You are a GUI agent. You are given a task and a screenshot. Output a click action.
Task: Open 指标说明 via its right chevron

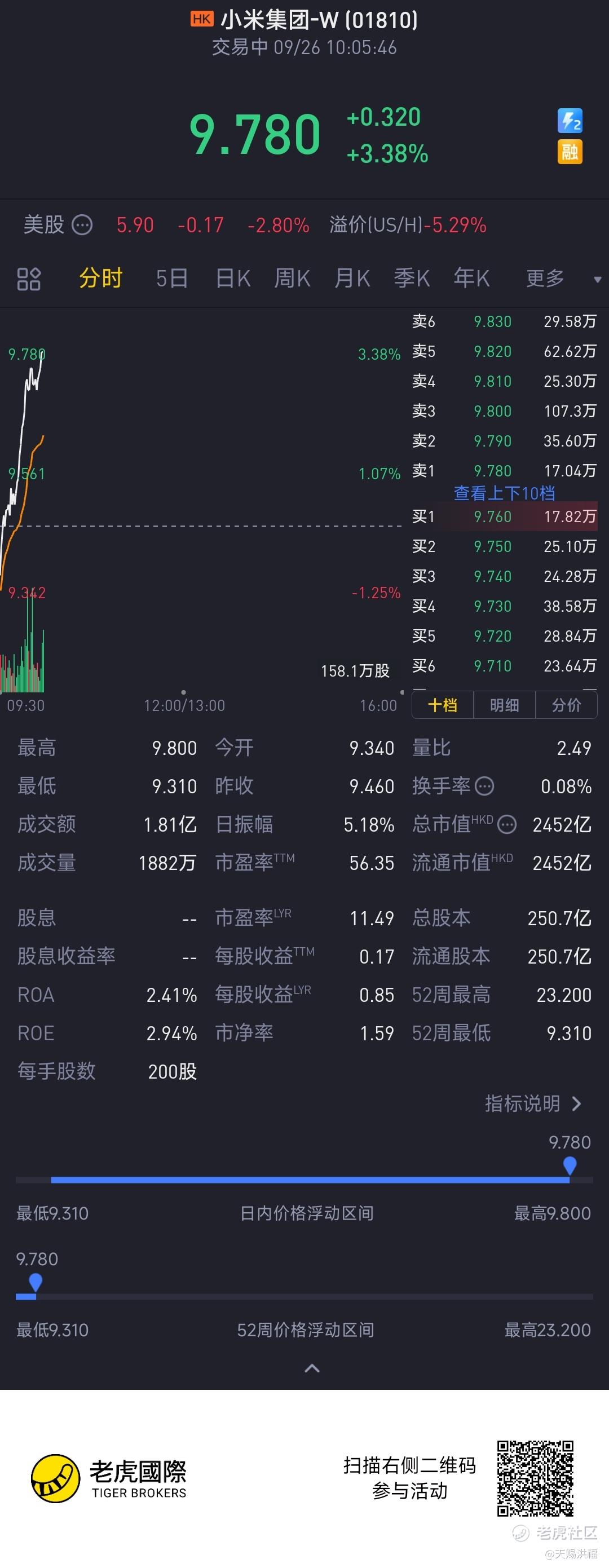(x=576, y=1103)
